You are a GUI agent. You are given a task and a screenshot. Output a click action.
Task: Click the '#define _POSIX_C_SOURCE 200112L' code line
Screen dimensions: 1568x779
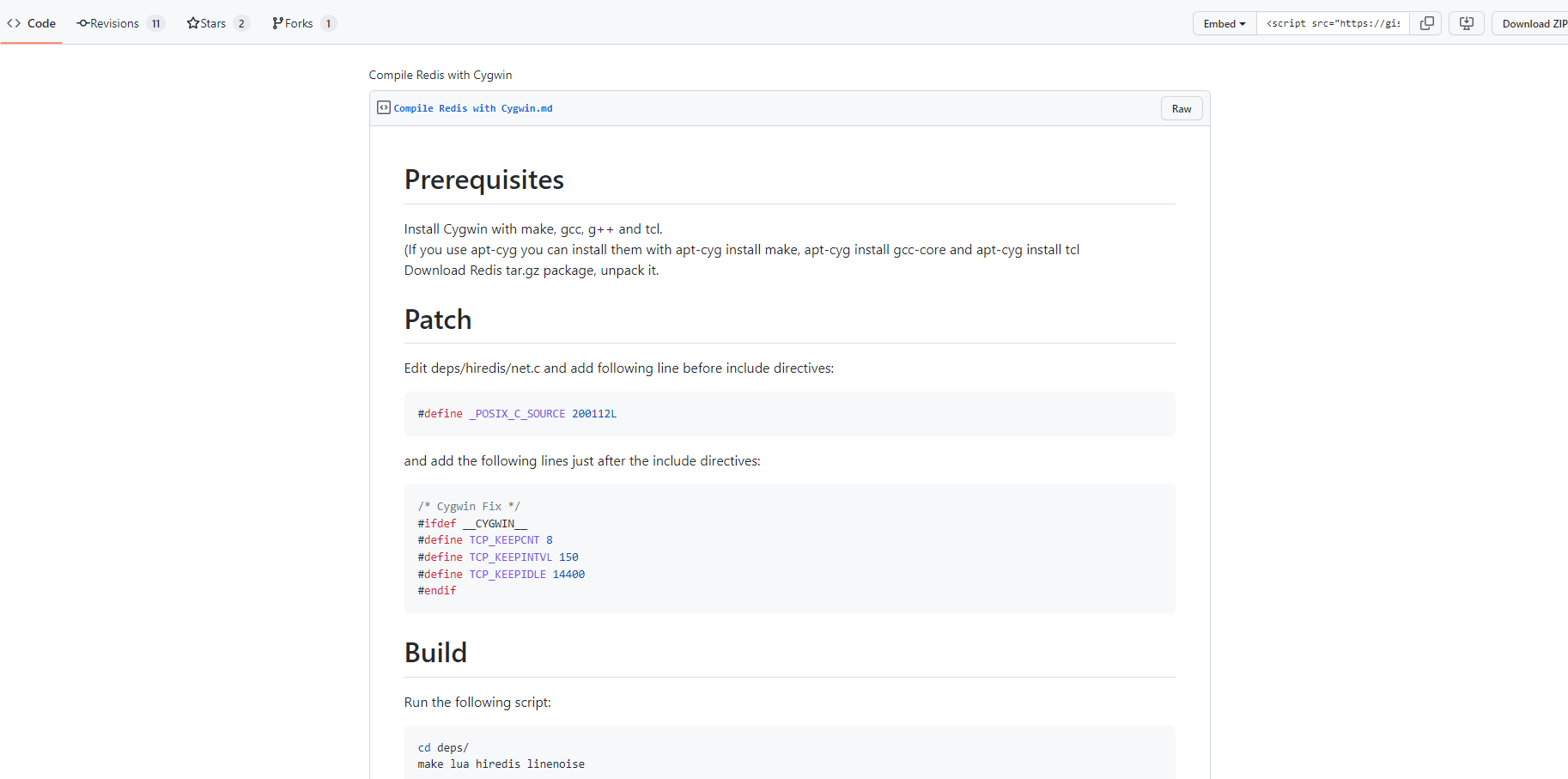click(x=517, y=414)
